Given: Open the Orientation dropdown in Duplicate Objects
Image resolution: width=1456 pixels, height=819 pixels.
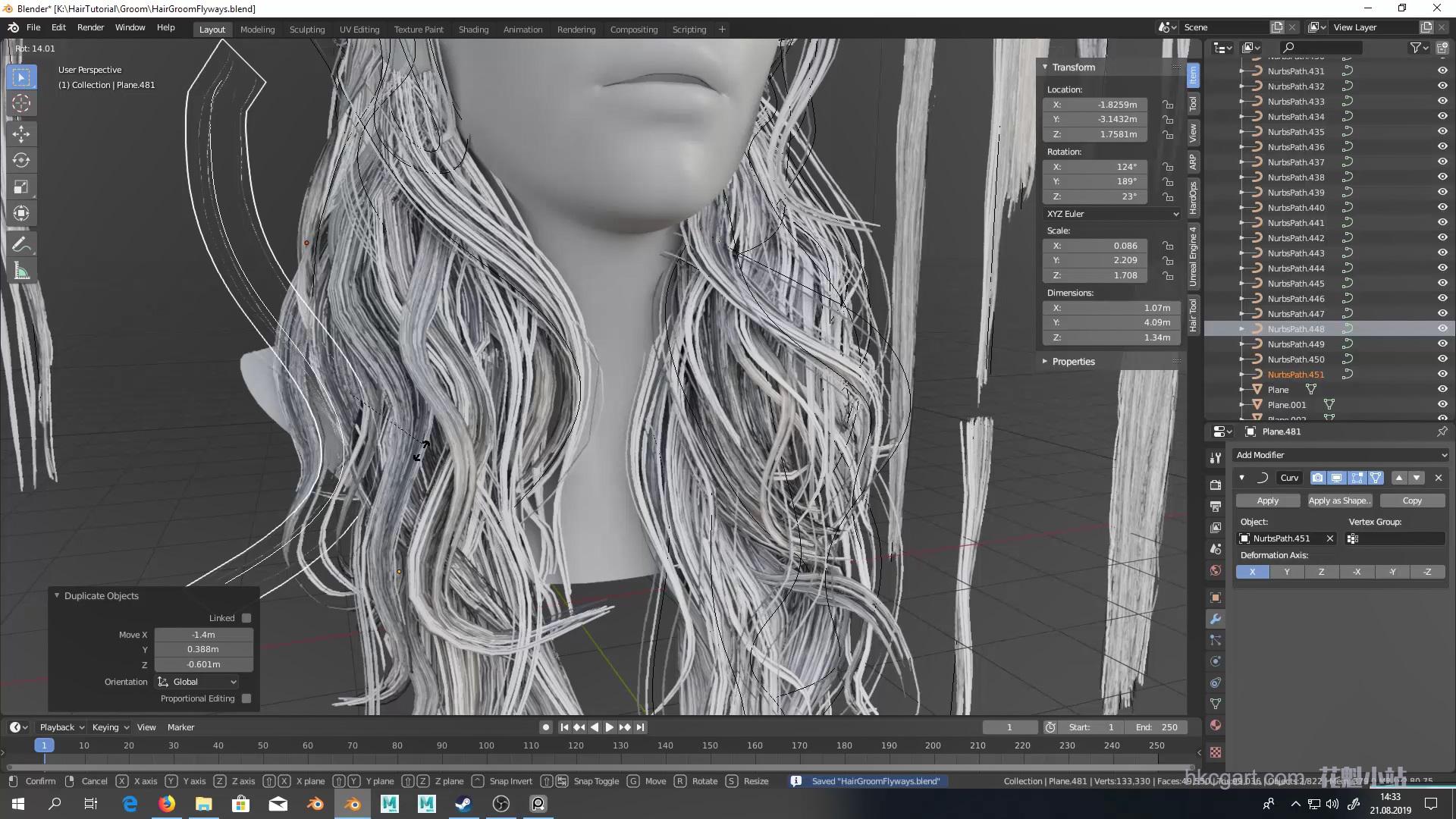Looking at the screenshot, I should coord(196,681).
